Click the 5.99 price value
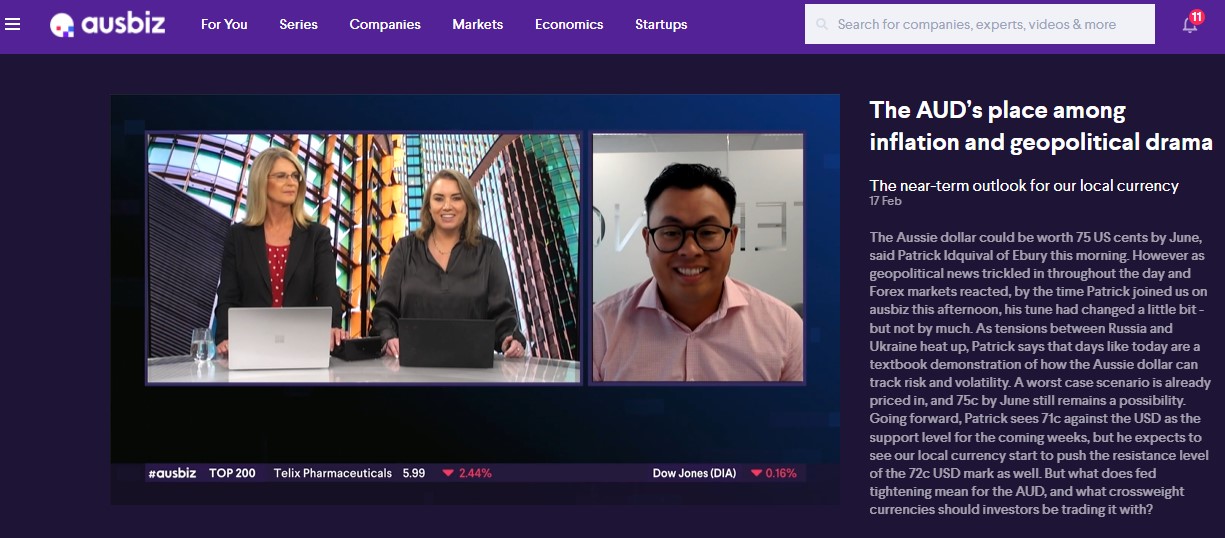 pos(414,473)
